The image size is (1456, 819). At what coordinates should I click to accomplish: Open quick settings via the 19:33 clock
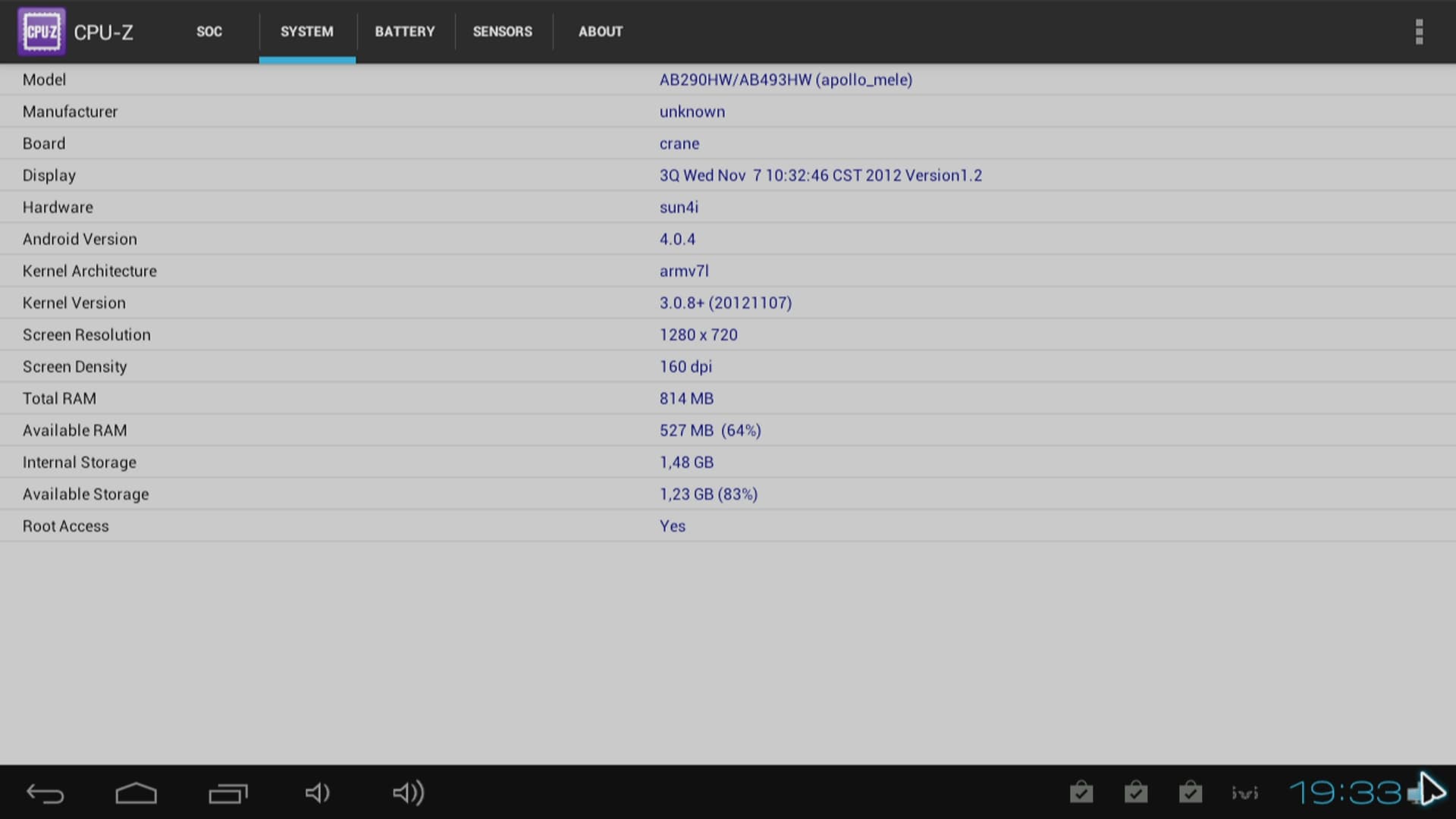click(x=1345, y=793)
